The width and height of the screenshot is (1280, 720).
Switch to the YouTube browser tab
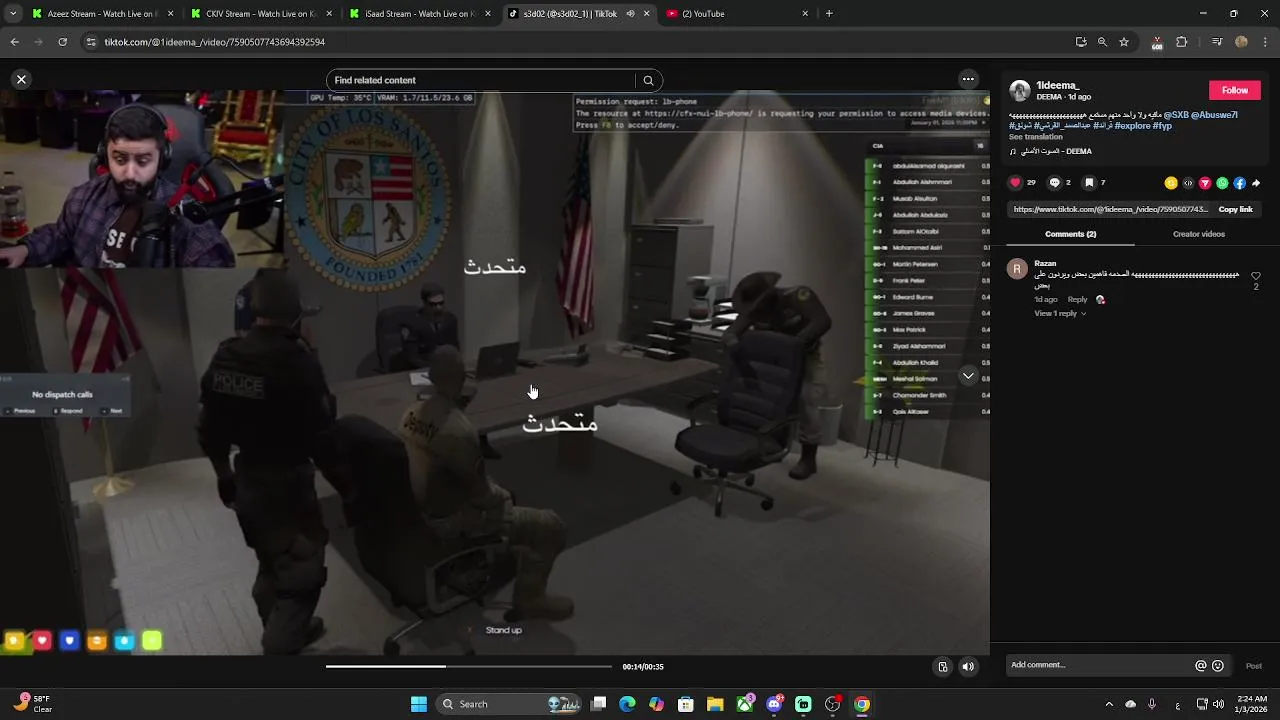point(735,14)
